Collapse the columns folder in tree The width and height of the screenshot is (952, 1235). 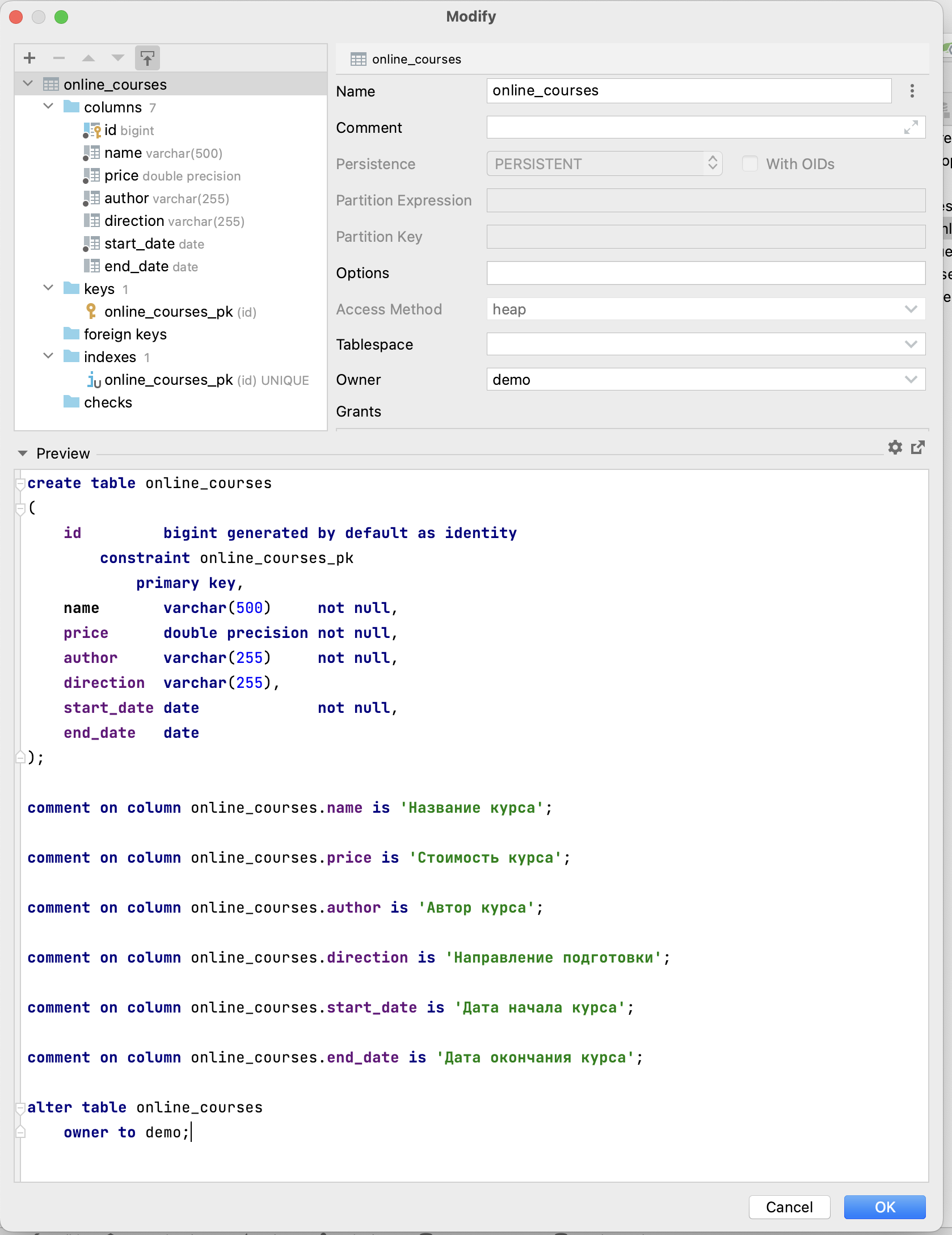tap(49, 107)
